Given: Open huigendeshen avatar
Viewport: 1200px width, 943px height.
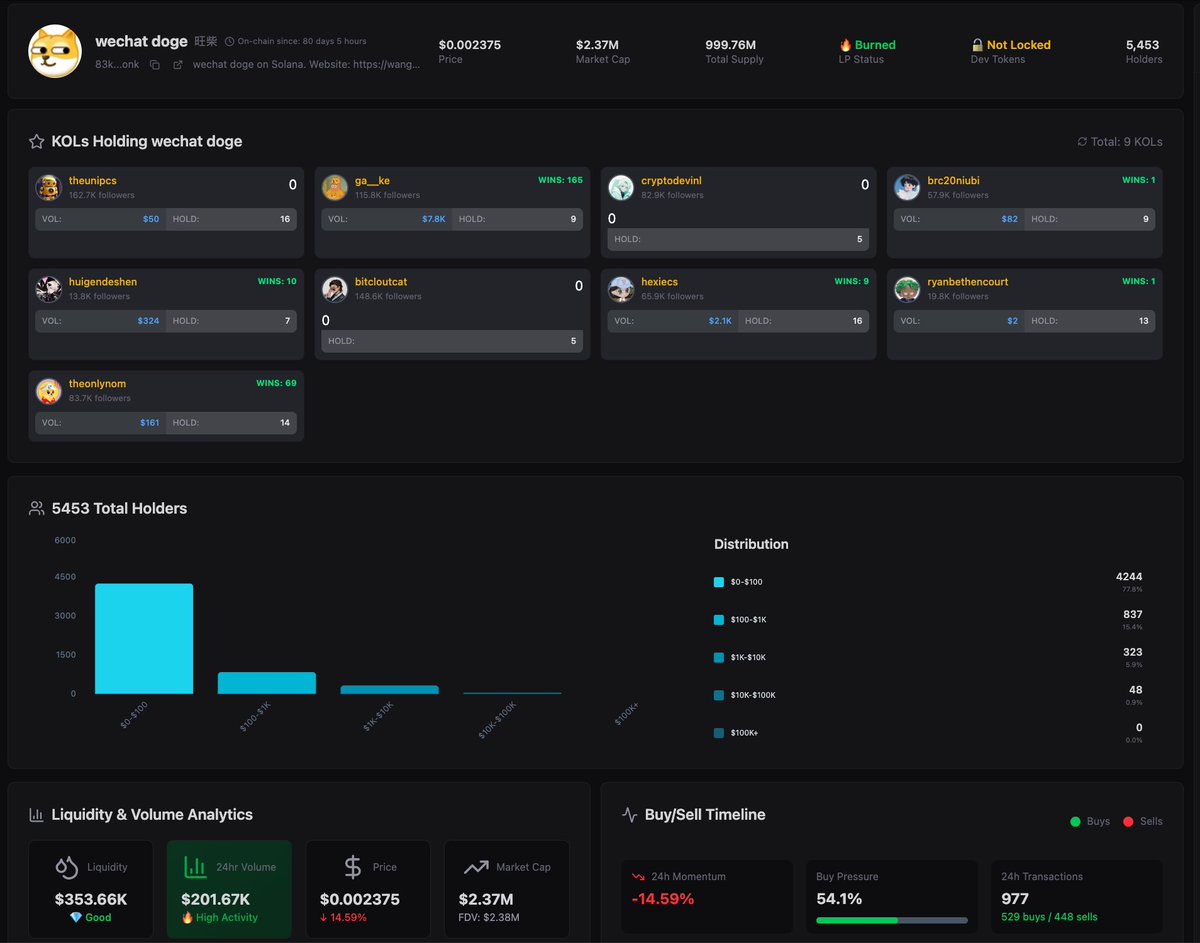Looking at the screenshot, I should (49, 289).
